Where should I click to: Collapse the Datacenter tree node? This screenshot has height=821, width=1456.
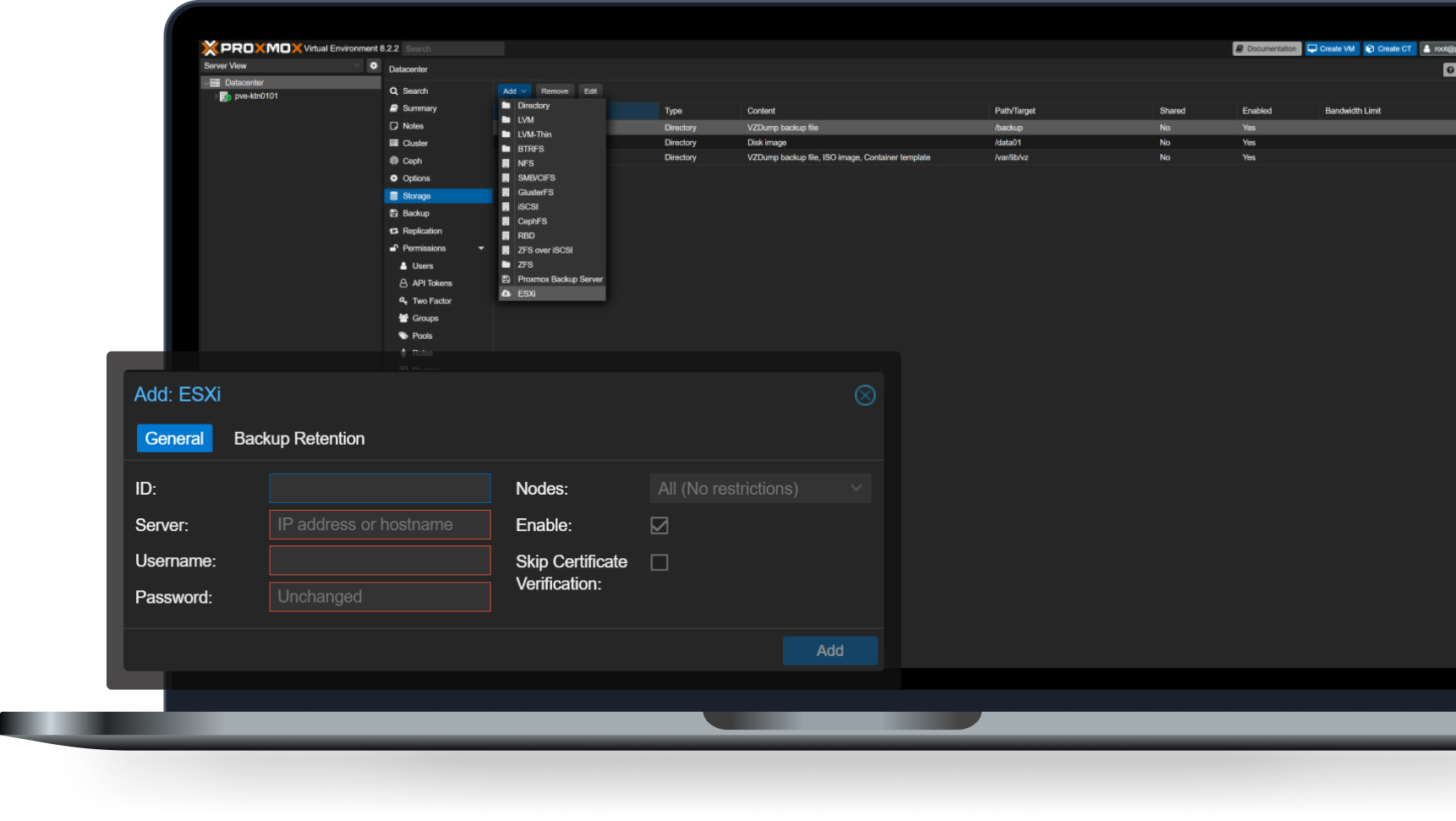click(205, 83)
